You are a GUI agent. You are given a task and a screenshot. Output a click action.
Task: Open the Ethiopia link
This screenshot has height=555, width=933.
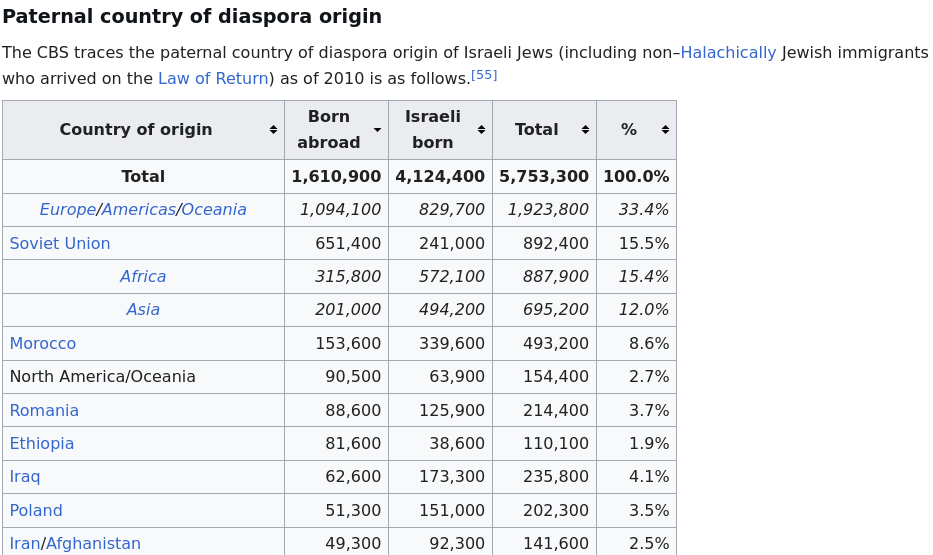click(42, 444)
